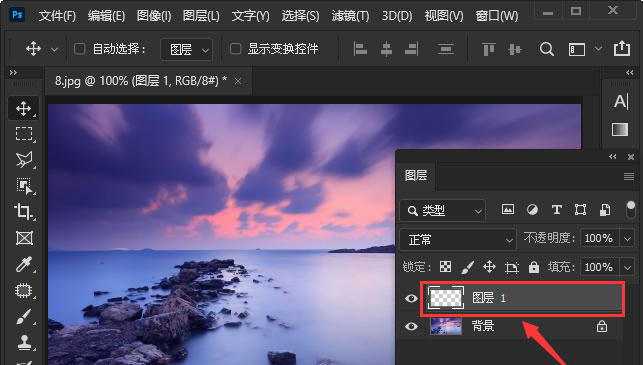
Task: Click the 背景 layer thumbnail
Action: (x=446, y=326)
